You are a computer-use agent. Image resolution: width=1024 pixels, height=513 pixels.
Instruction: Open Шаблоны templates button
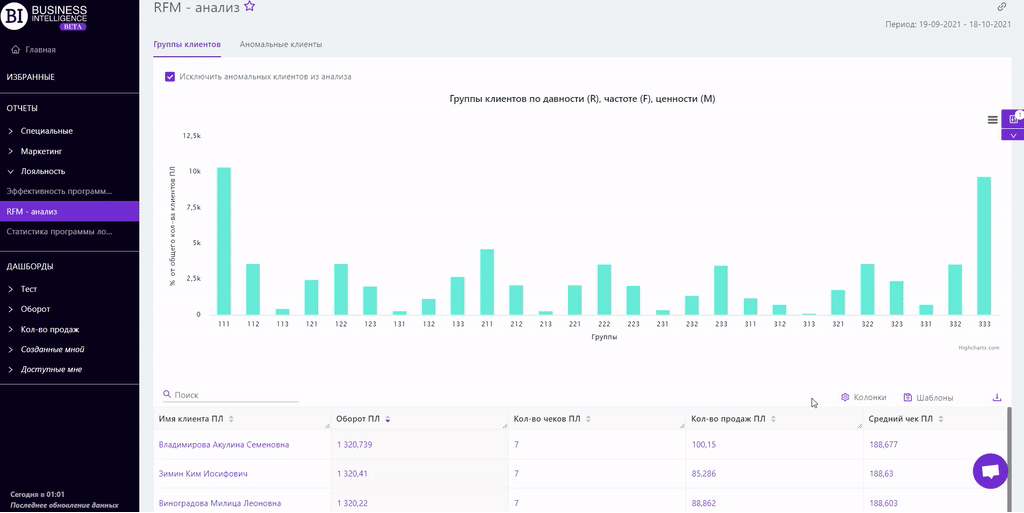click(x=927, y=397)
